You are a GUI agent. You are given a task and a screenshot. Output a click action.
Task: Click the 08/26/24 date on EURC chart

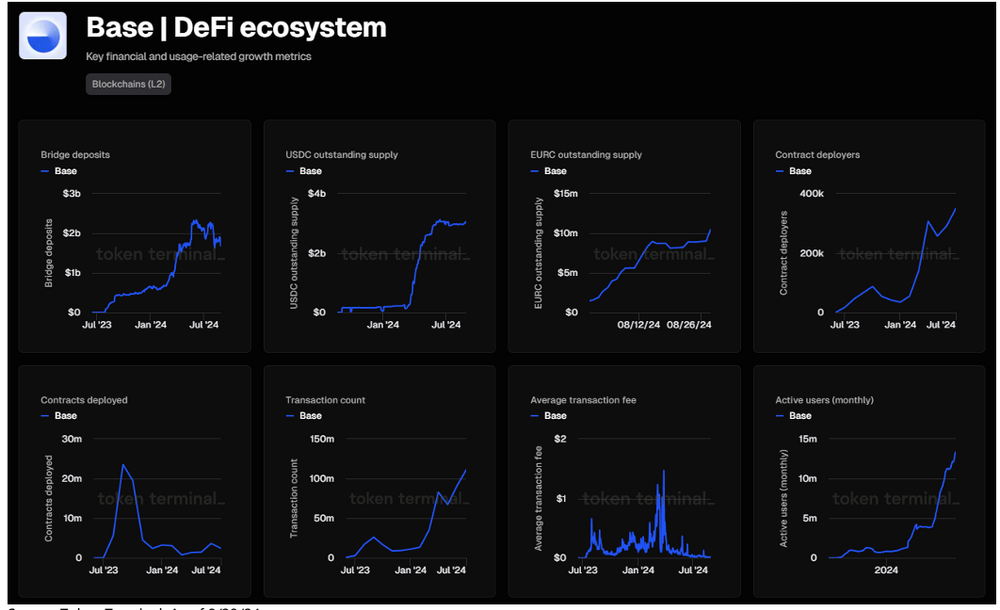[x=689, y=325]
